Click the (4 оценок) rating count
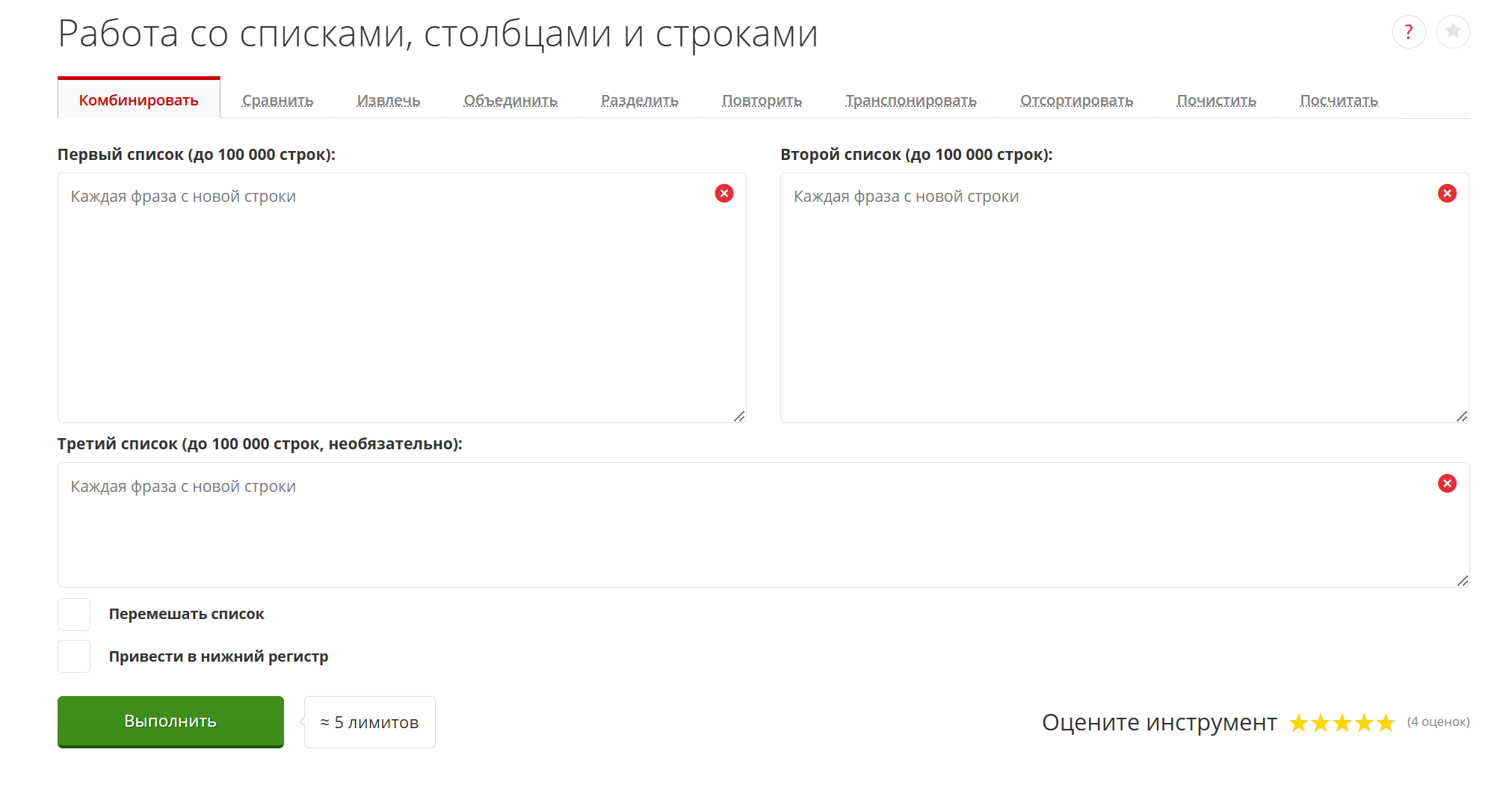 click(1438, 721)
